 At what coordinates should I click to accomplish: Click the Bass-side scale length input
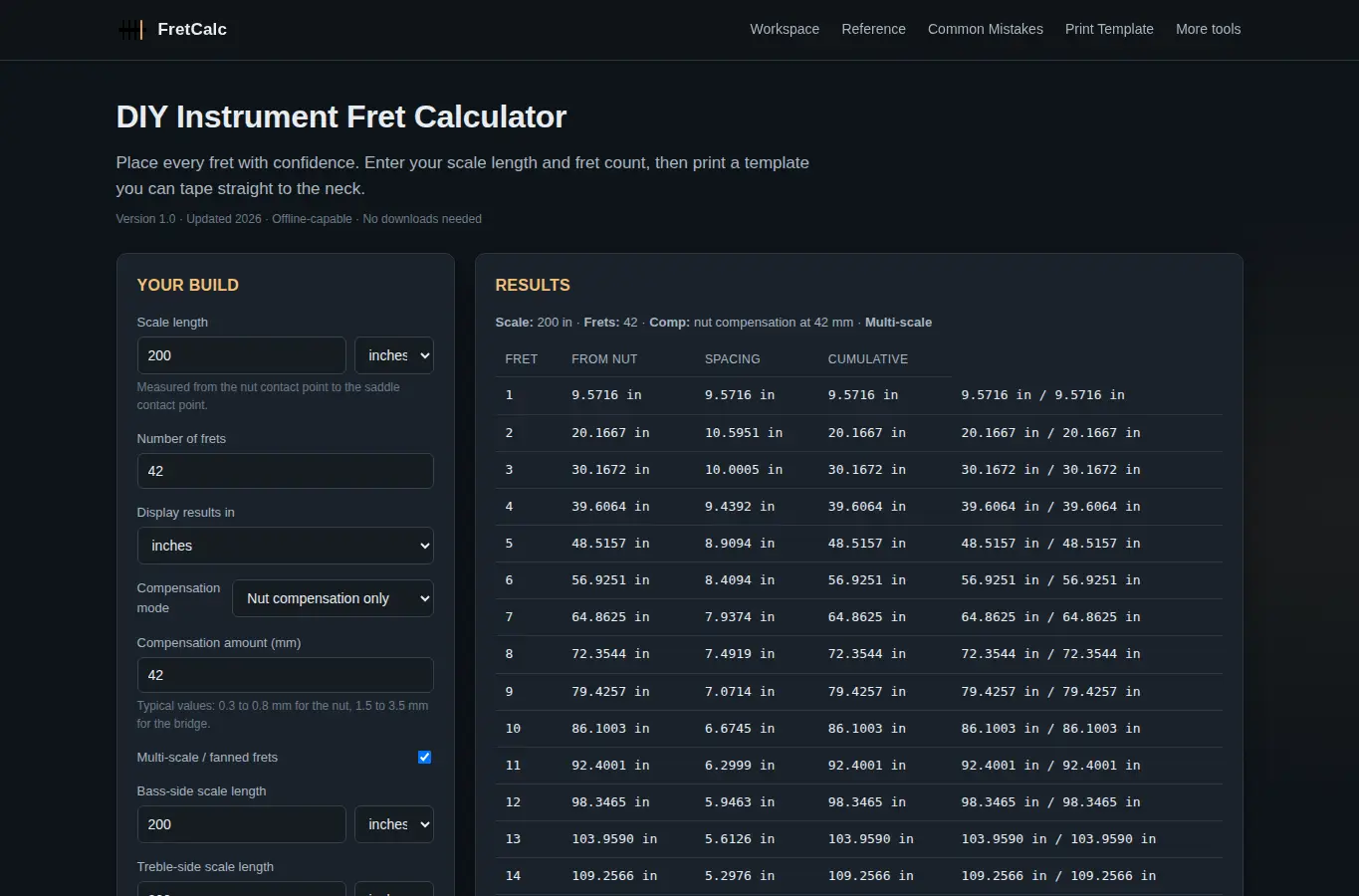click(x=241, y=824)
